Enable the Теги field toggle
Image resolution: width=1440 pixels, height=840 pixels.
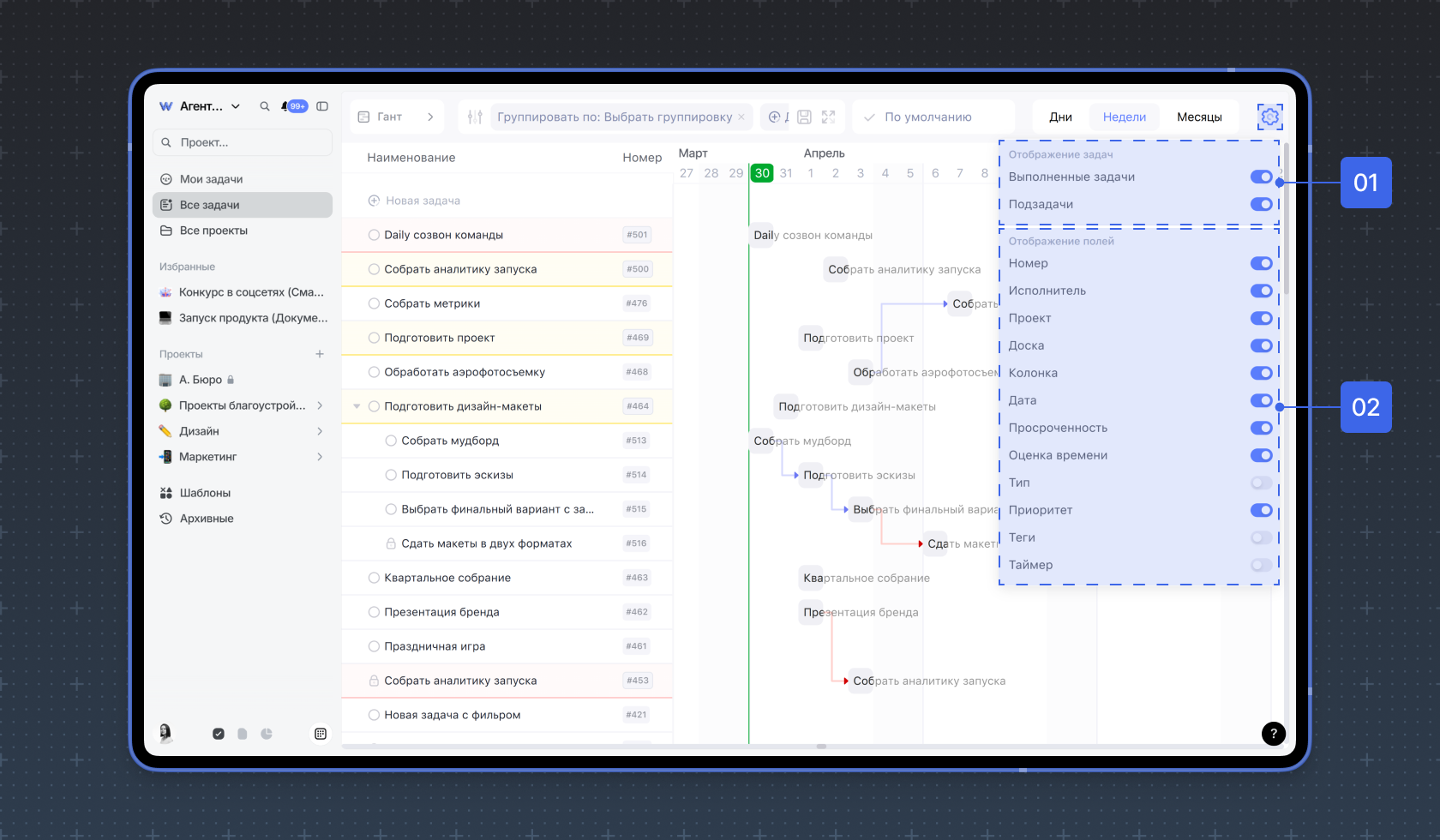(1261, 537)
